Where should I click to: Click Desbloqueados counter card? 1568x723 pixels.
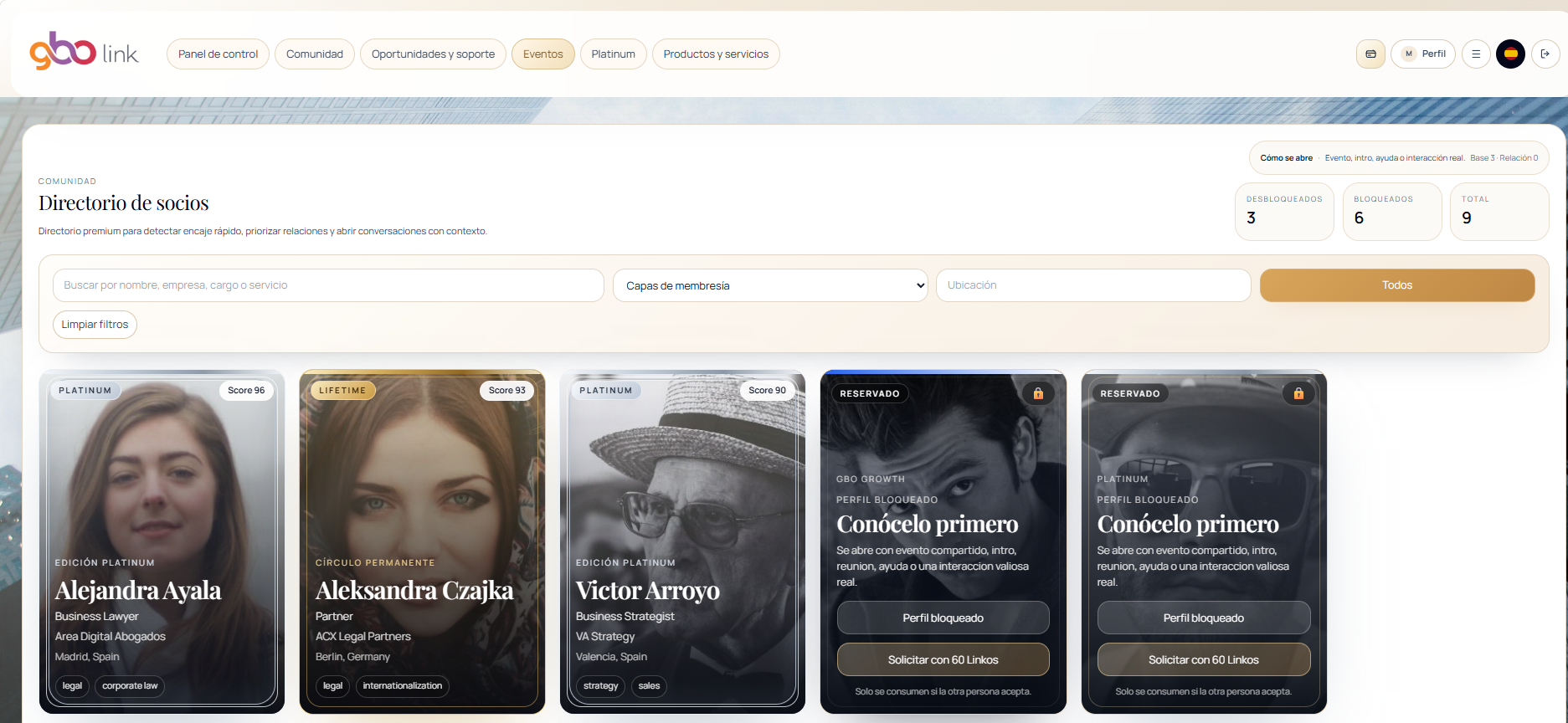click(1284, 212)
